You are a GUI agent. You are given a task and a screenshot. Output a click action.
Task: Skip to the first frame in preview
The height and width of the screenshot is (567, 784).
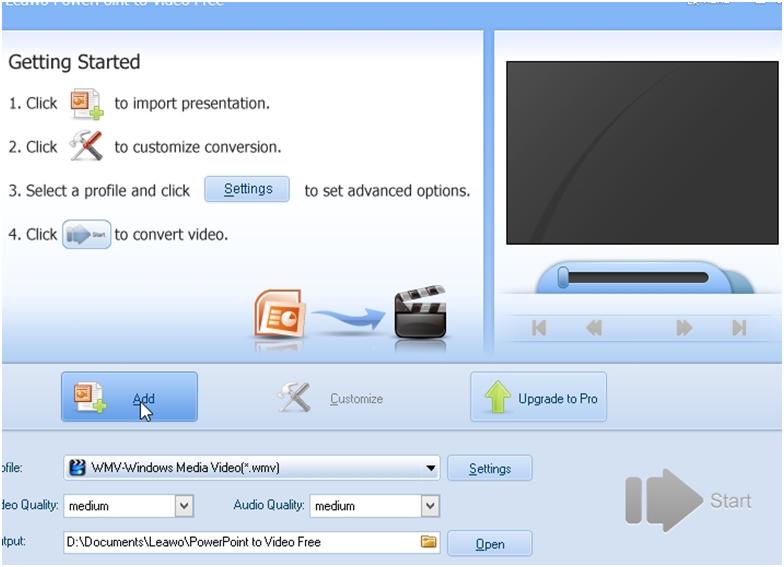(x=539, y=328)
